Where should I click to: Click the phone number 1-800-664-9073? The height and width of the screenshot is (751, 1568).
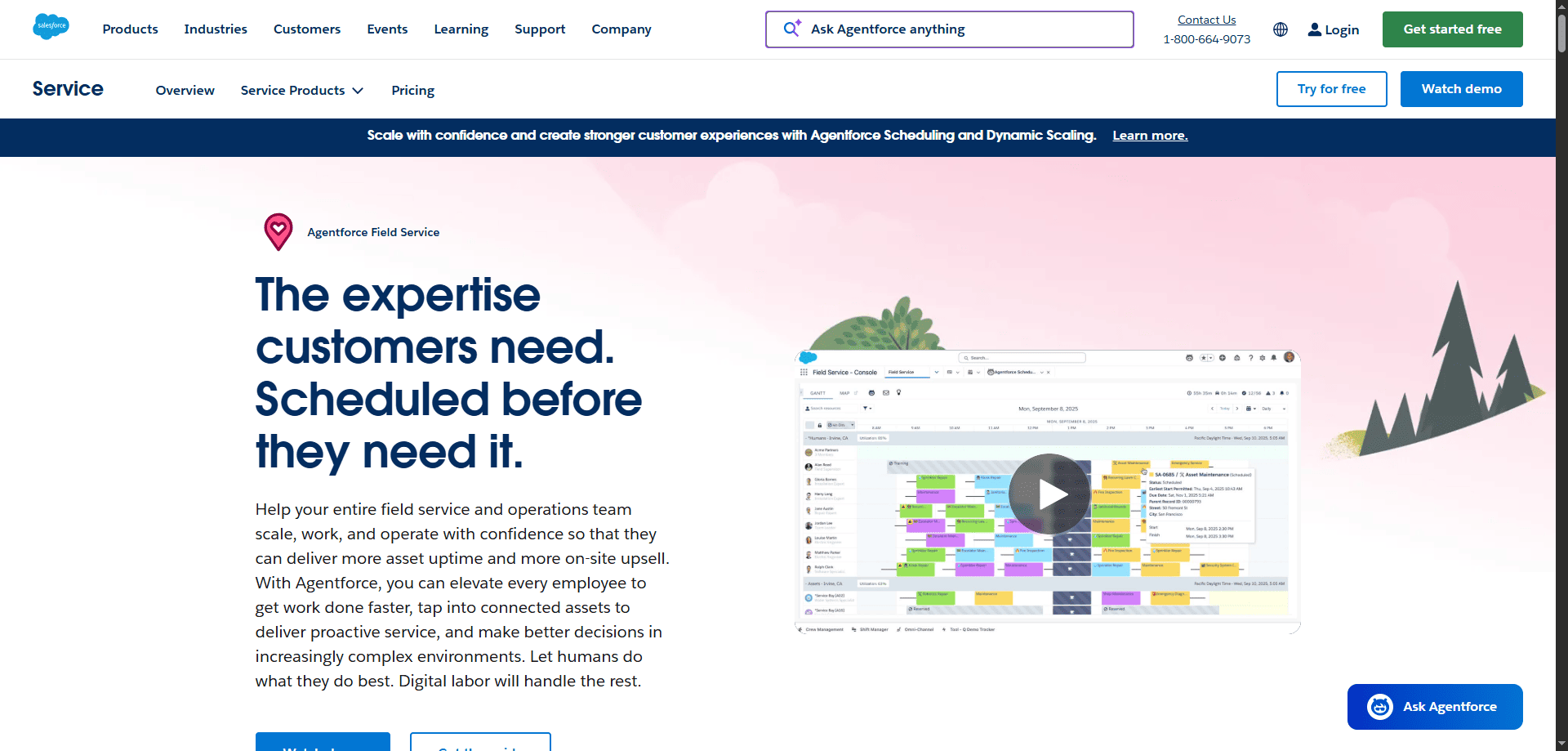click(x=1206, y=39)
